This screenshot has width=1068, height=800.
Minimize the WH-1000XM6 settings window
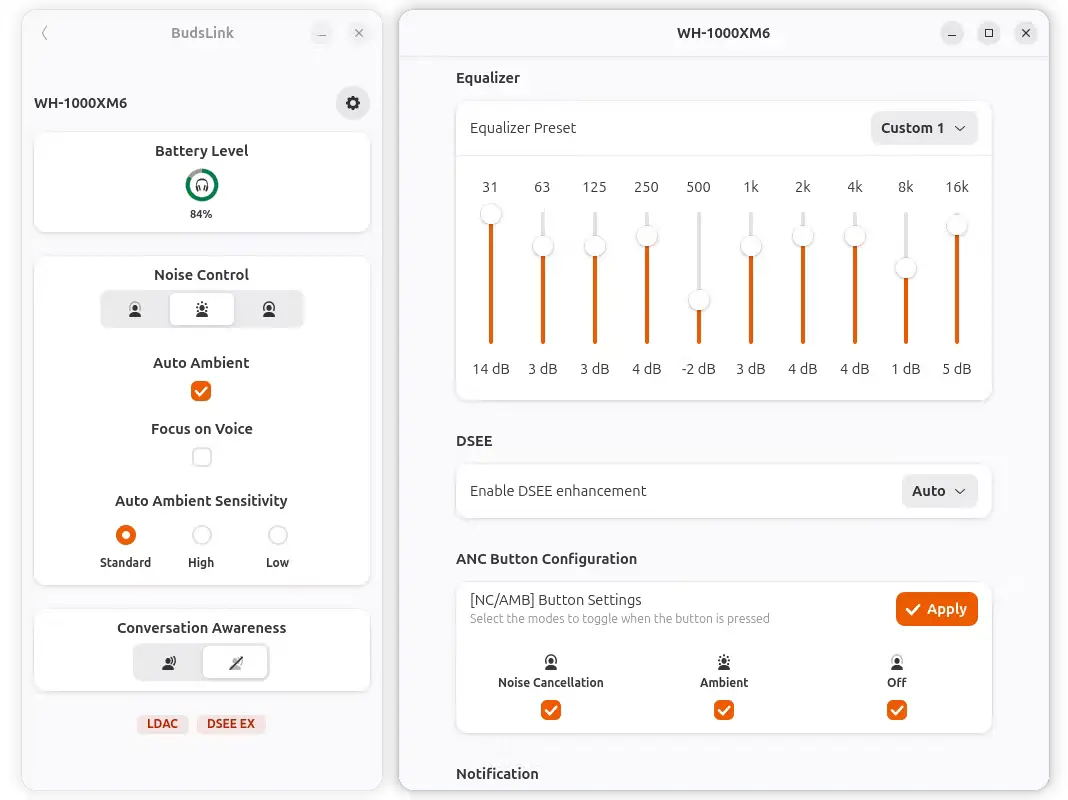[952, 33]
